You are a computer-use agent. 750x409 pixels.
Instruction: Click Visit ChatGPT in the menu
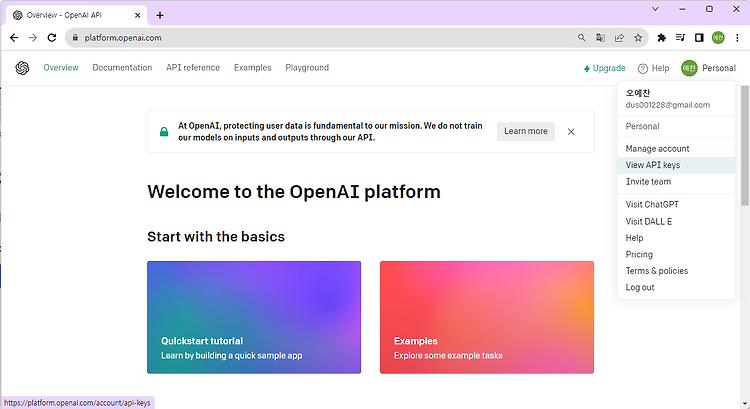[x=676, y=204]
